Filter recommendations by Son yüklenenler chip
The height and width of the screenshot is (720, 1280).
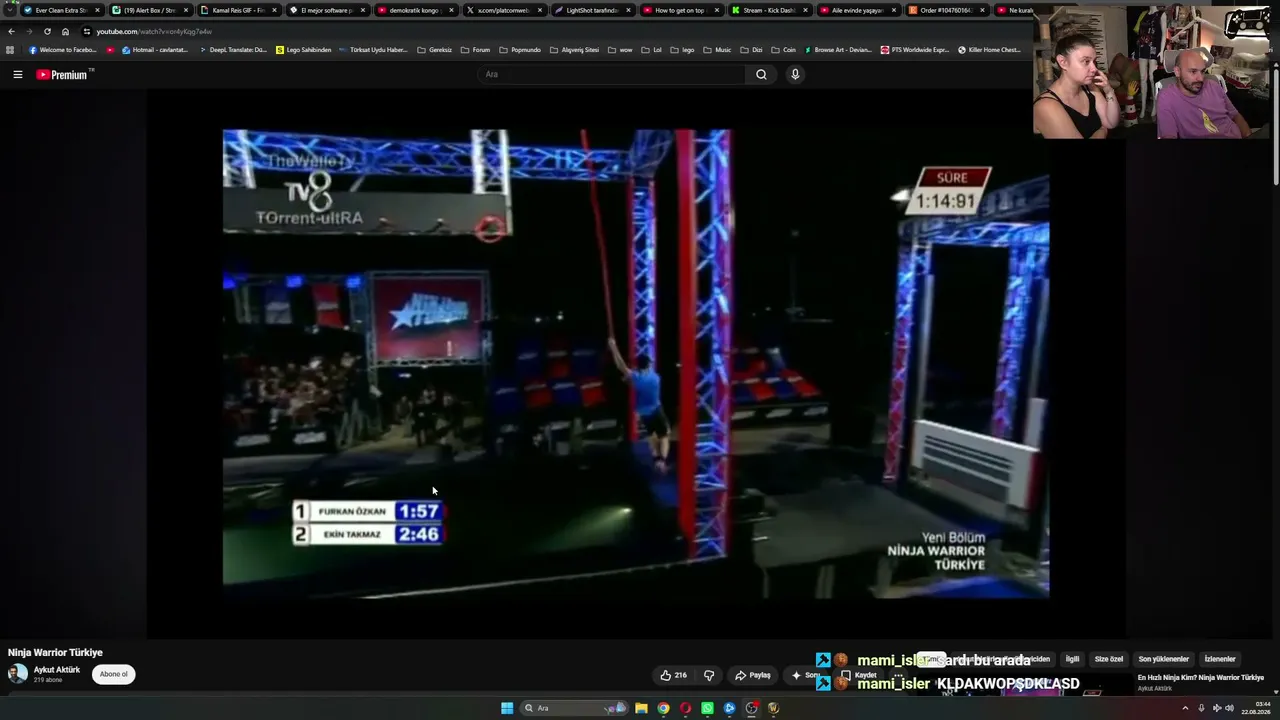click(x=1163, y=659)
